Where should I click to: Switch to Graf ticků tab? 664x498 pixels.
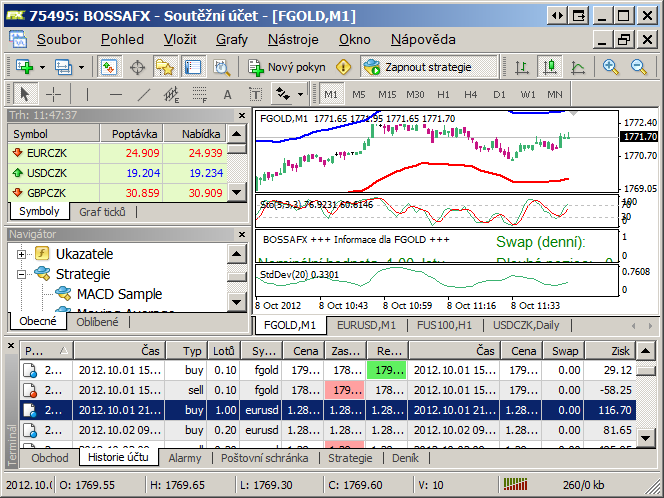point(102,212)
